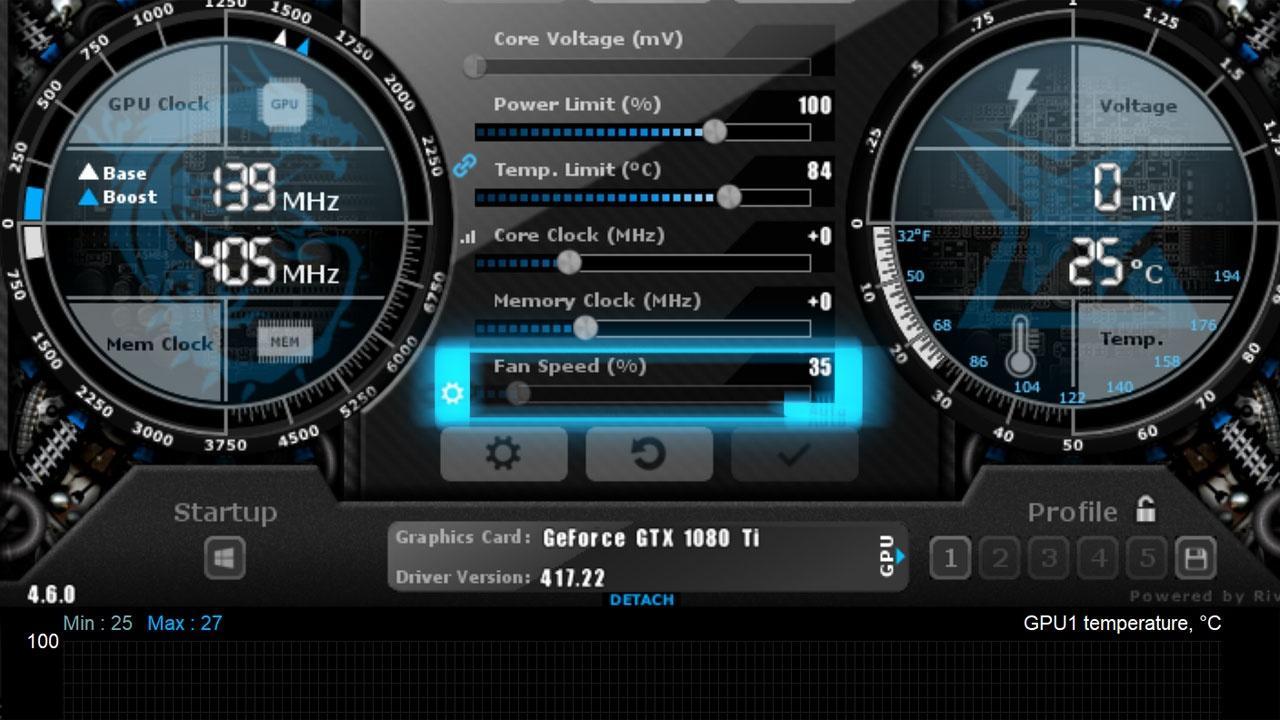Viewport: 1280px width, 720px height.
Task: Select profile slot 3
Action: 1048,558
